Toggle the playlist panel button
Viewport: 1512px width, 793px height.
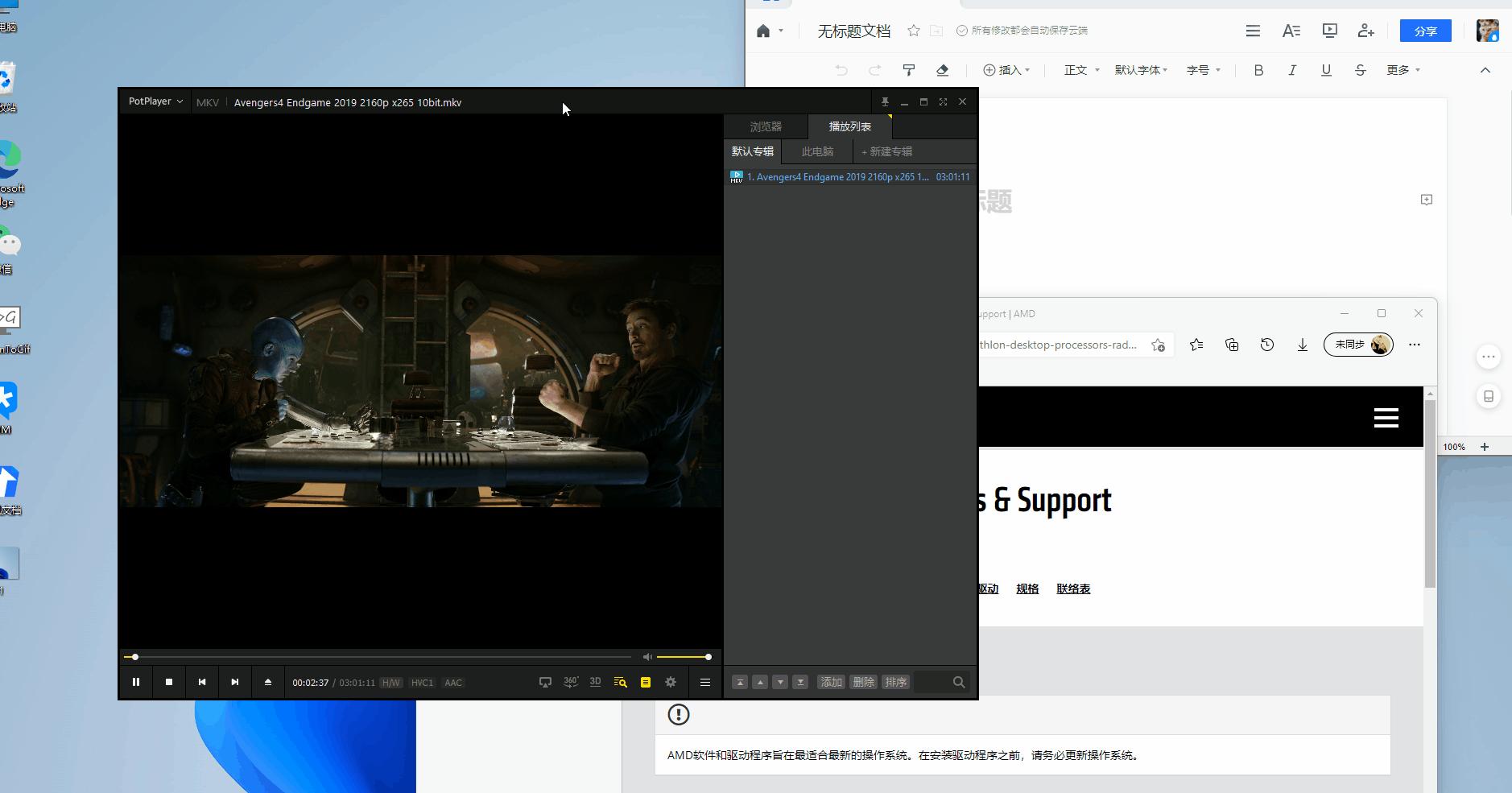tap(646, 682)
